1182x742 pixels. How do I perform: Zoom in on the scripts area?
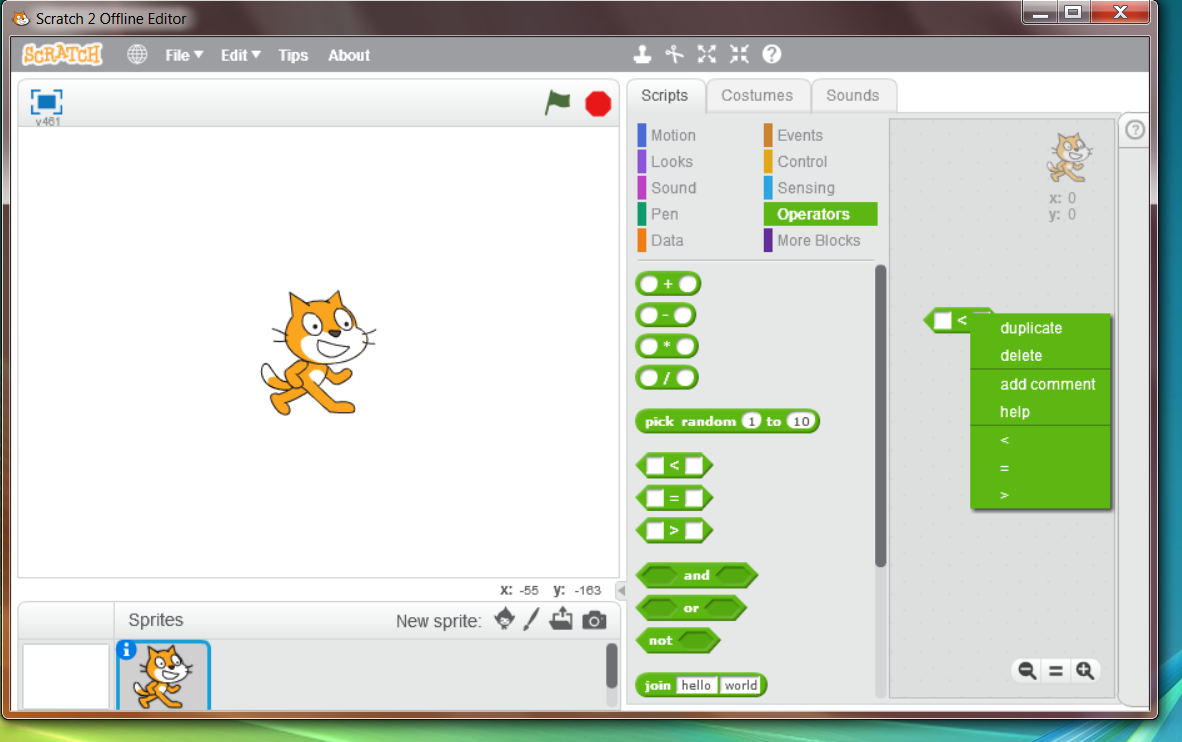1085,671
